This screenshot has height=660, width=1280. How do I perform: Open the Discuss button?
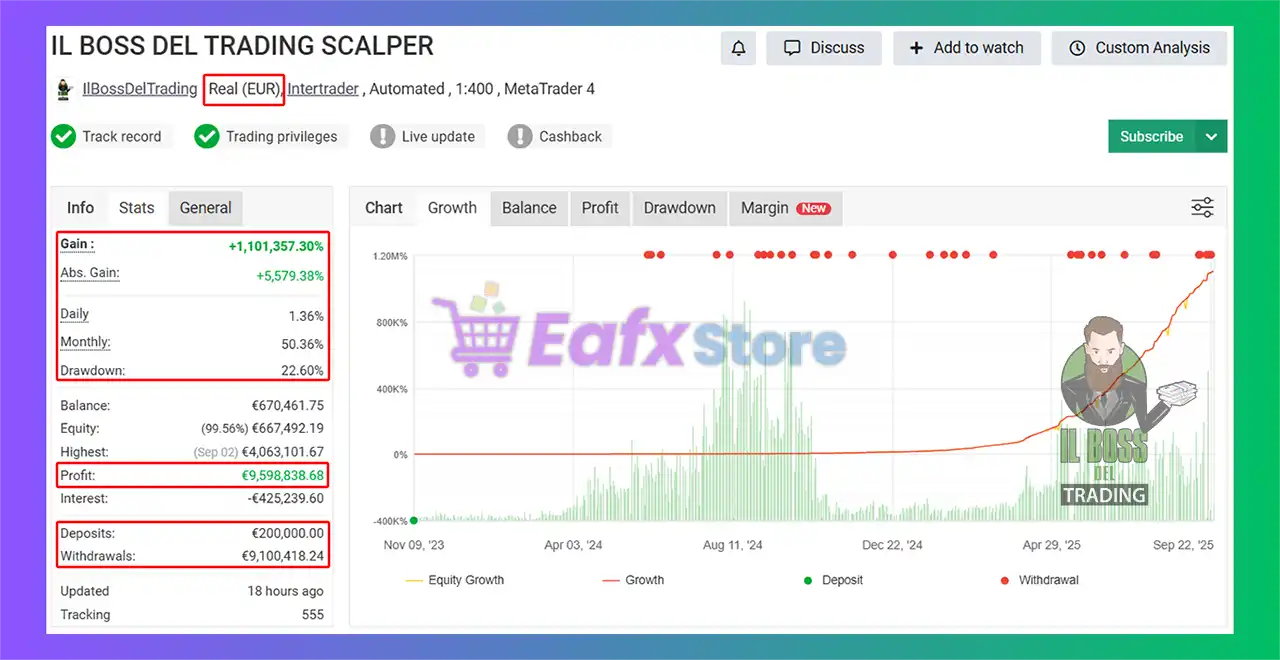824,48
